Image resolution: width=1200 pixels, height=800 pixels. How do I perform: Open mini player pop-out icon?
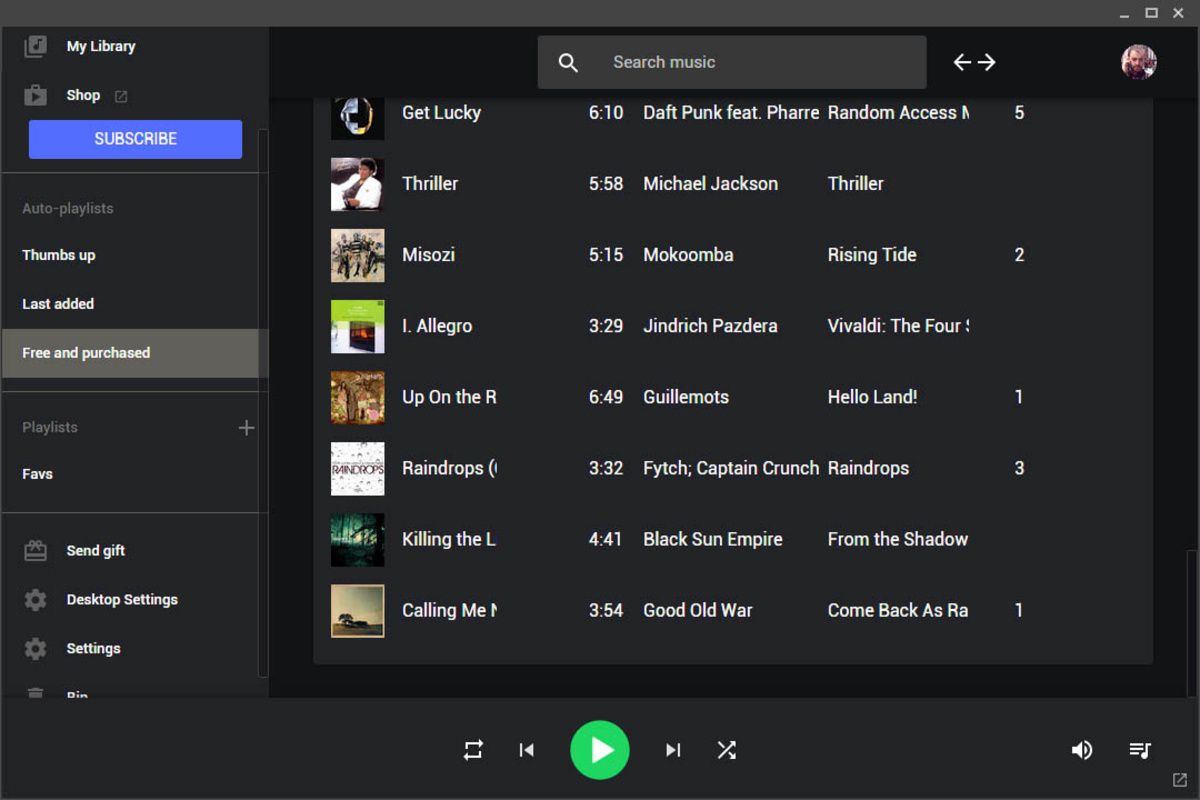point(1179,780)
